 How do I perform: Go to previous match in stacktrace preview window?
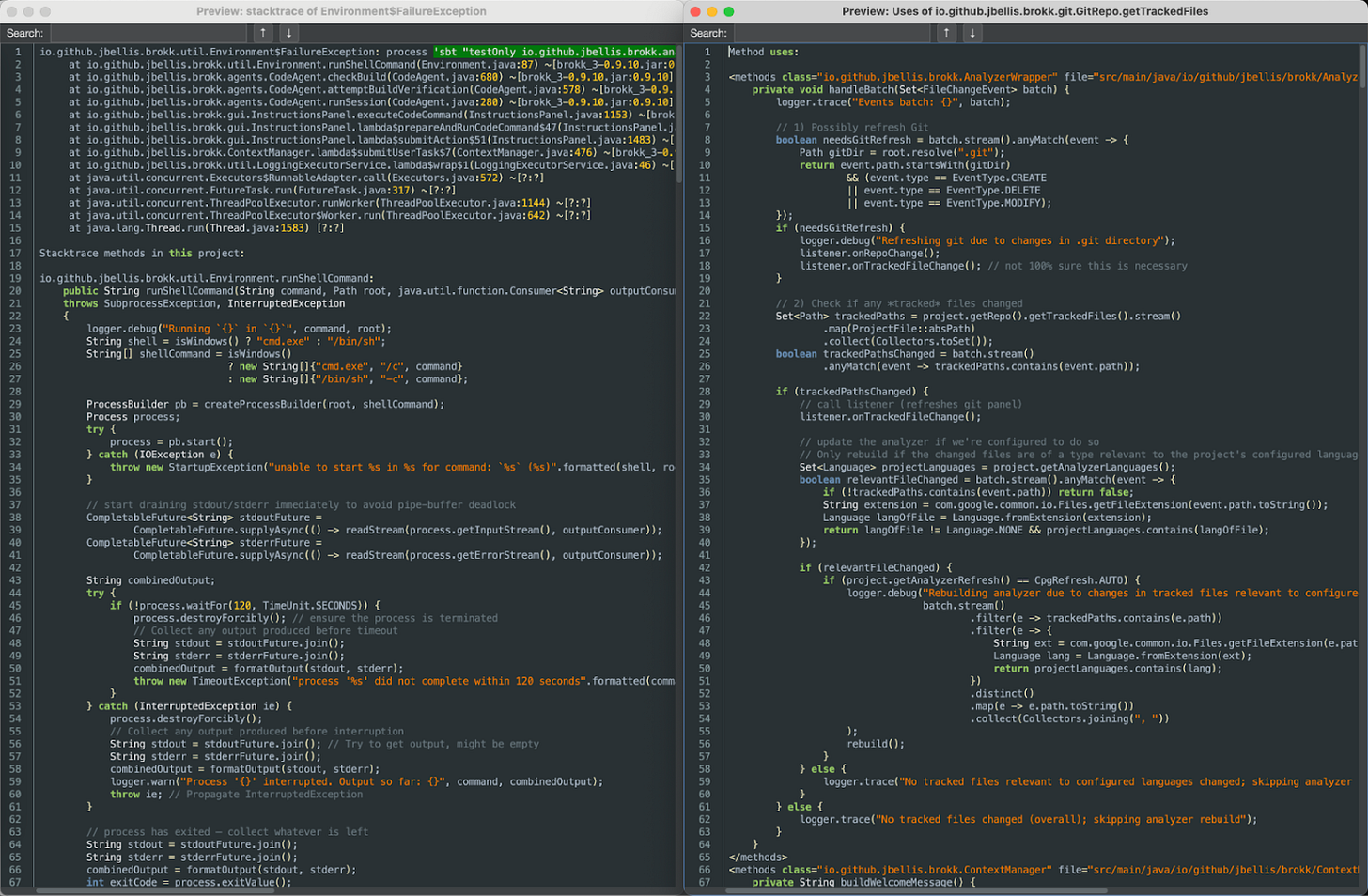coord(264,33)
